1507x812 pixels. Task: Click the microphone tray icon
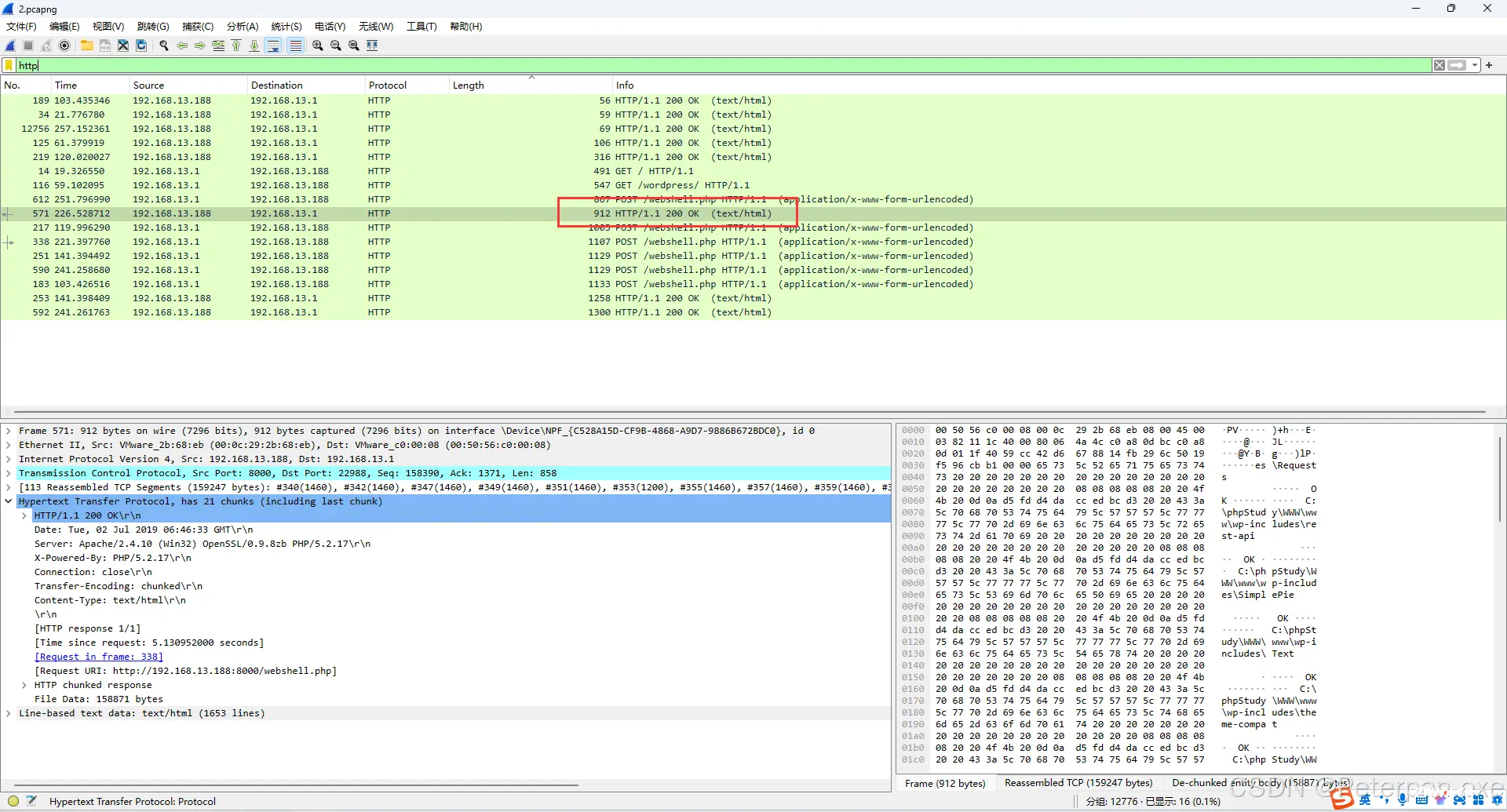pos(1403,799)
